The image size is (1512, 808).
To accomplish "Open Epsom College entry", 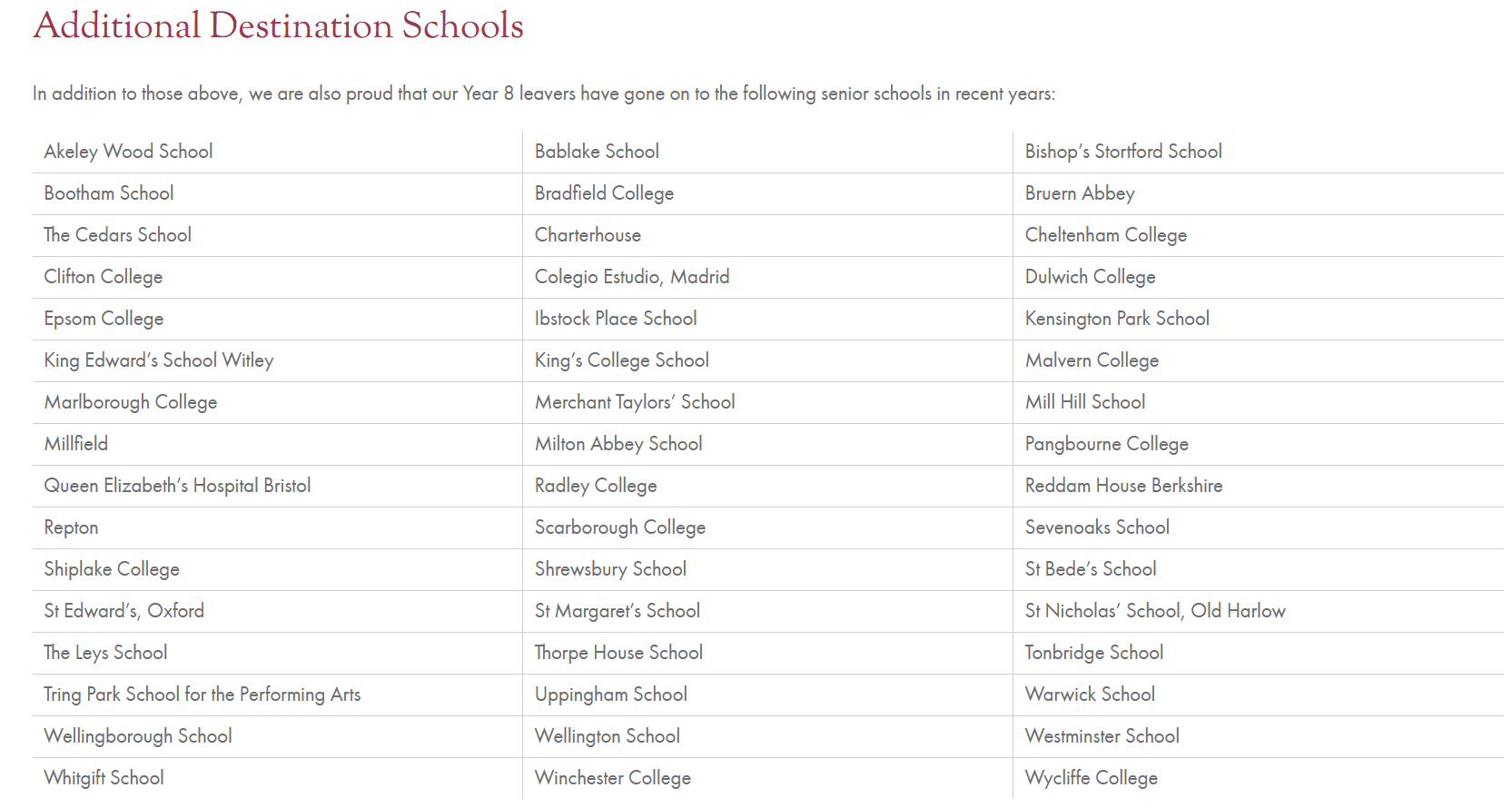I will coord(104,319).
